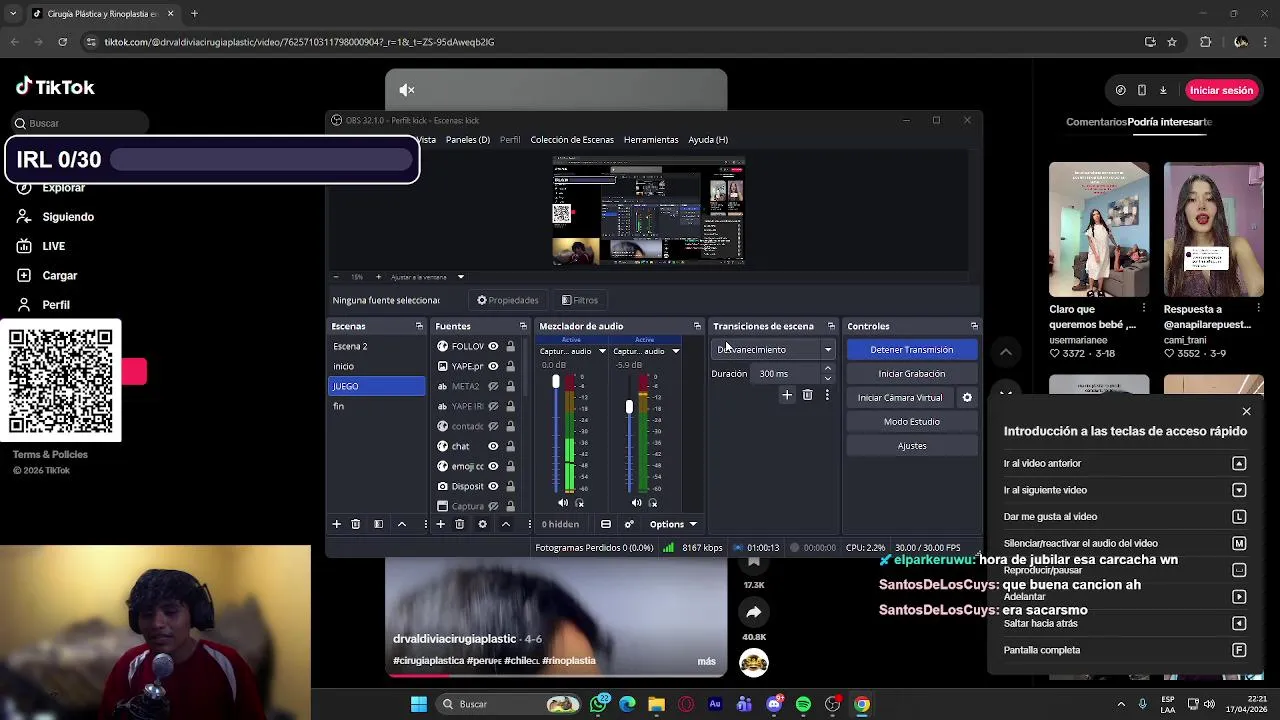Hide the YAPE.pr source
The height and width of the screenshot is (720, 1280).
point(493,366)
